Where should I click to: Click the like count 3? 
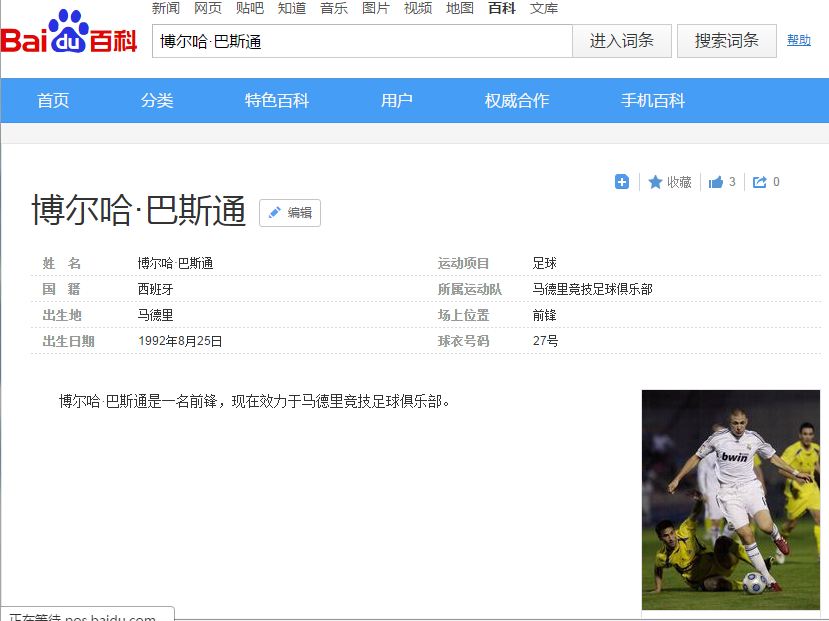(732, 182)
